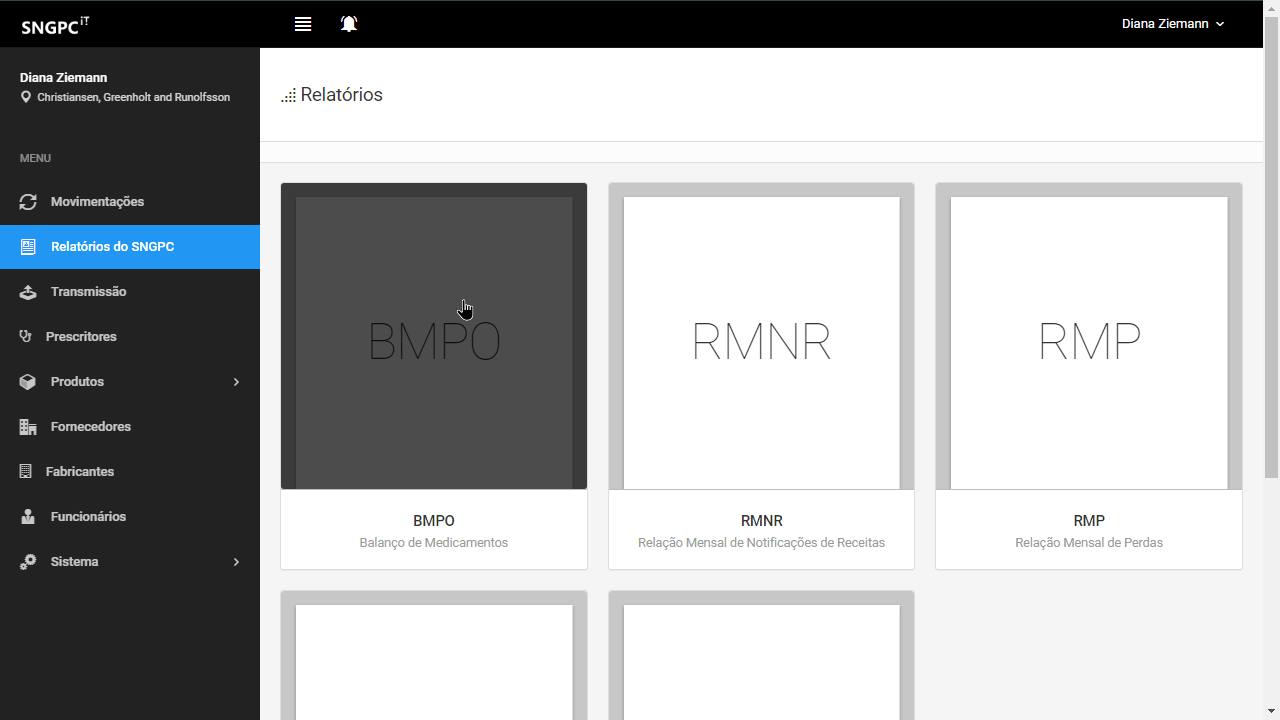Open the RMP report thumbnail
The width and height of the screenshot is (1280, 720).
click(x=1089, y=336)
